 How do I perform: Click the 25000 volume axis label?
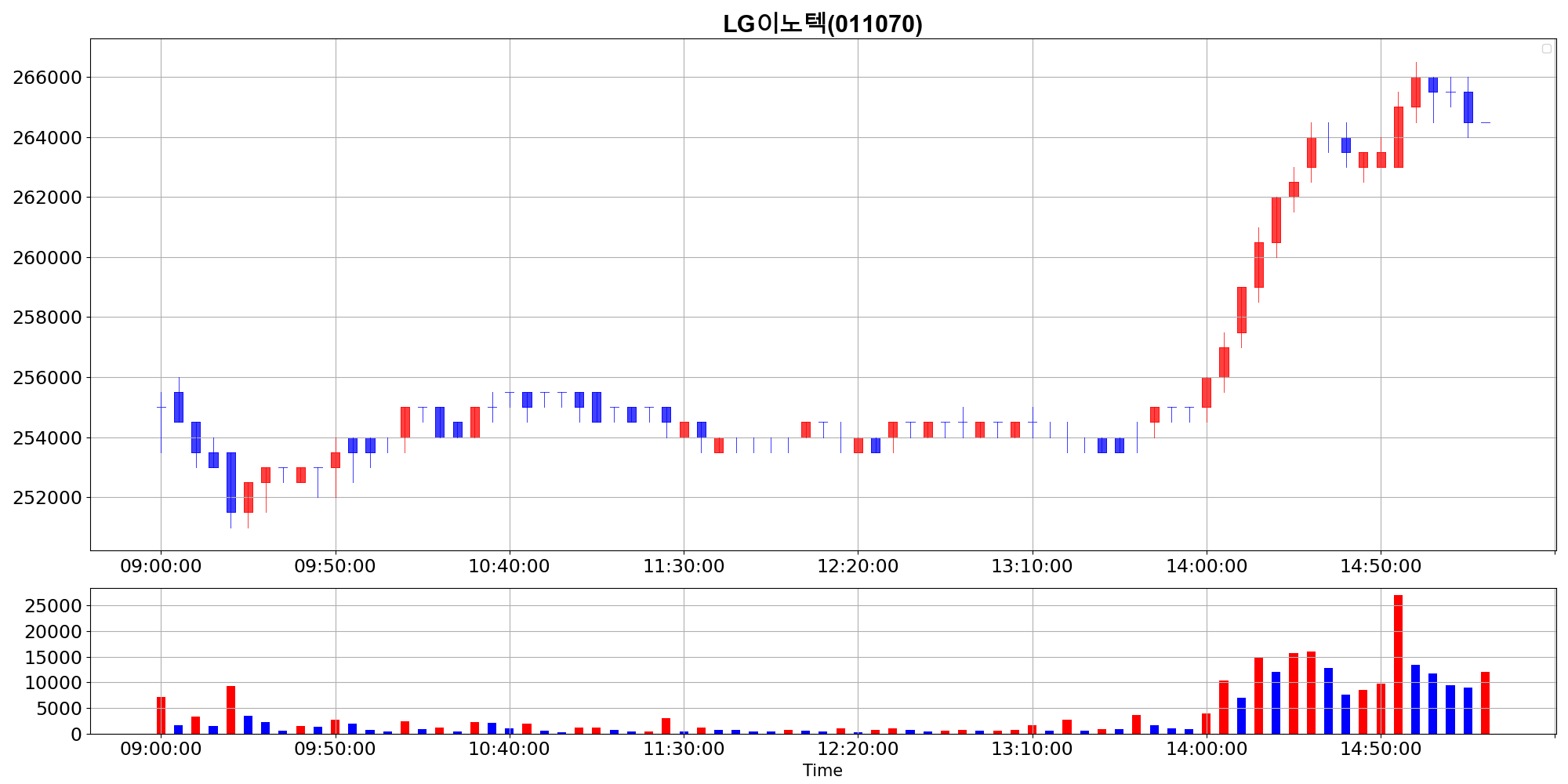54,606
